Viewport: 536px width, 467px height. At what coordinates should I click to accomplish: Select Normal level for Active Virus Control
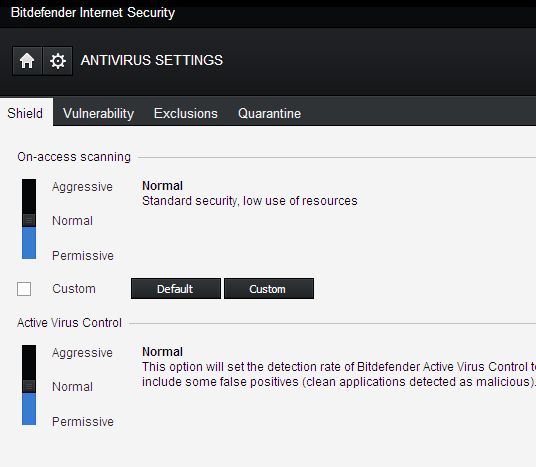(72, 387)
